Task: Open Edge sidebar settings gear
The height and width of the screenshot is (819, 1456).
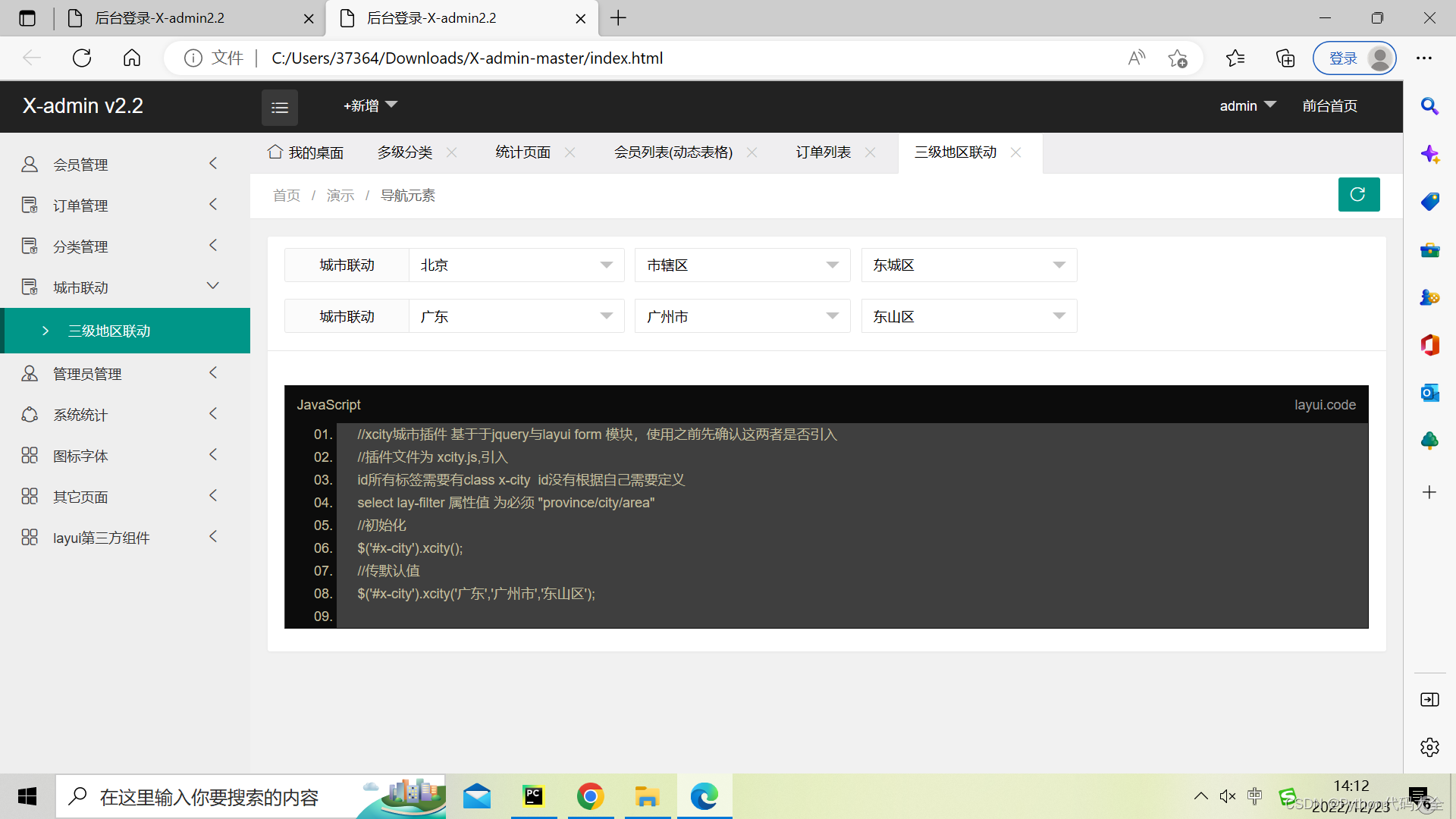Action: [x=1429, y=747]
